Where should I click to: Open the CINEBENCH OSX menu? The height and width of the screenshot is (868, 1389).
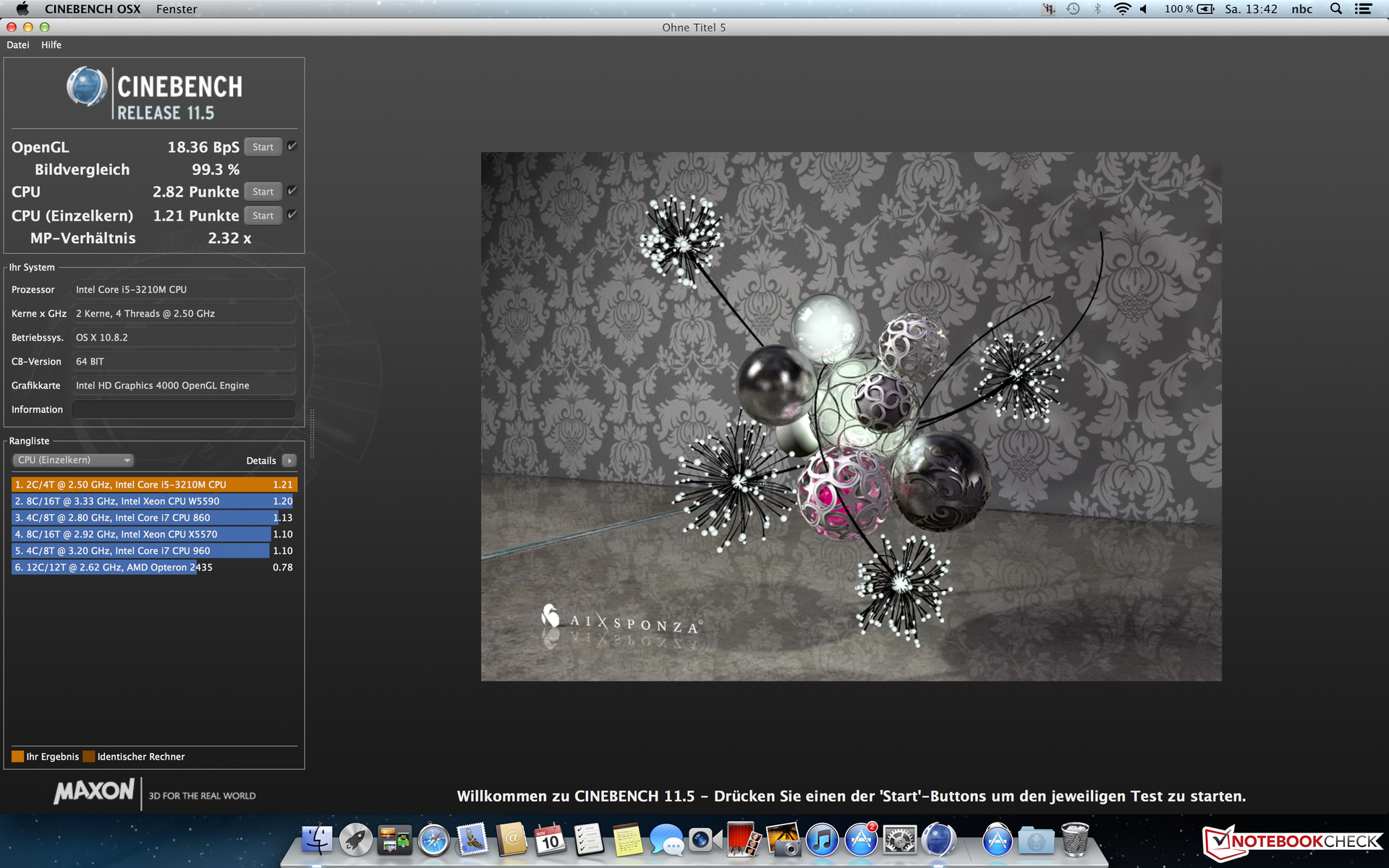click(x=93, y=9)
